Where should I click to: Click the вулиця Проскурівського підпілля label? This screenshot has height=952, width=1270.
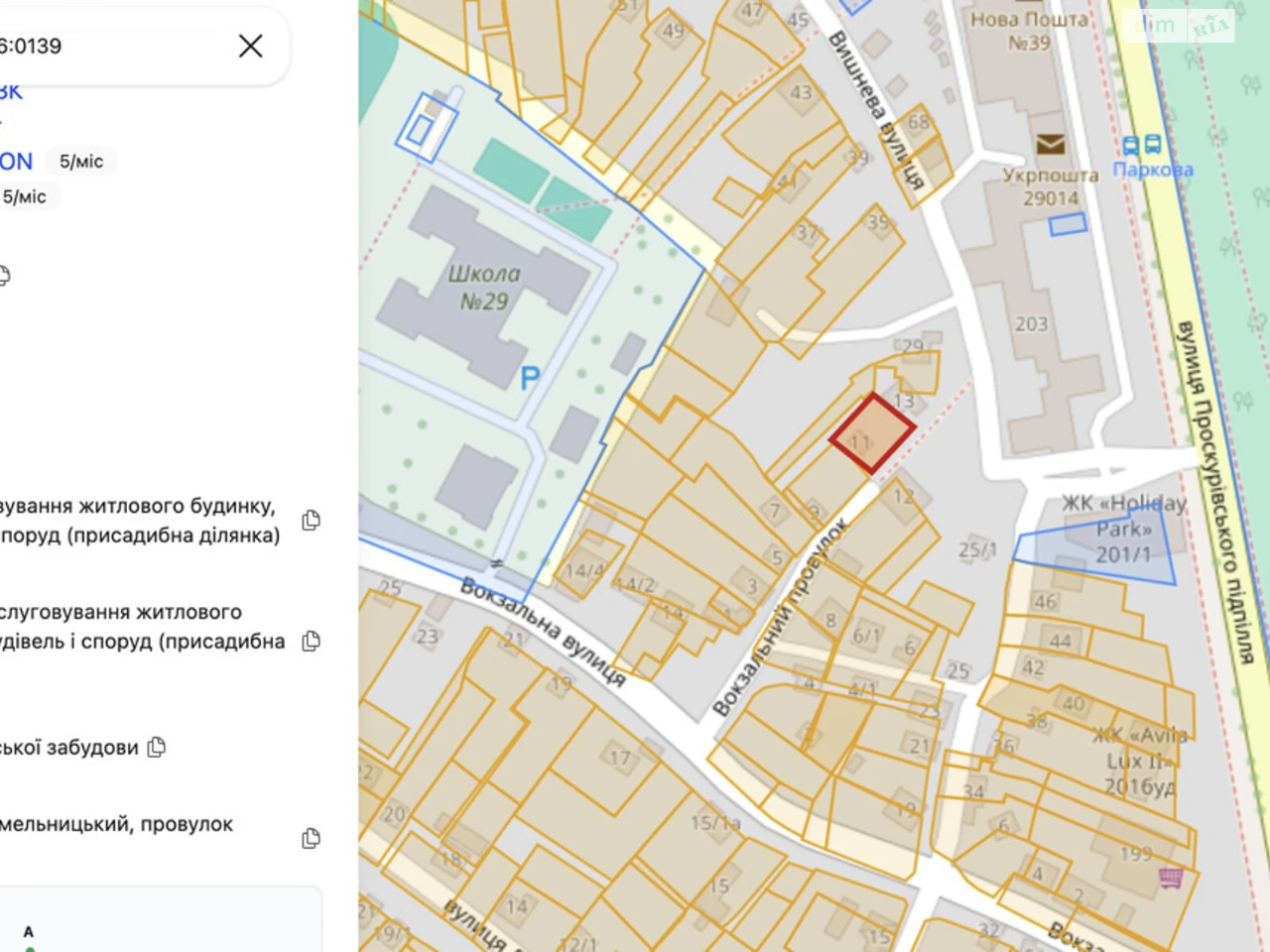(1215, 491)
